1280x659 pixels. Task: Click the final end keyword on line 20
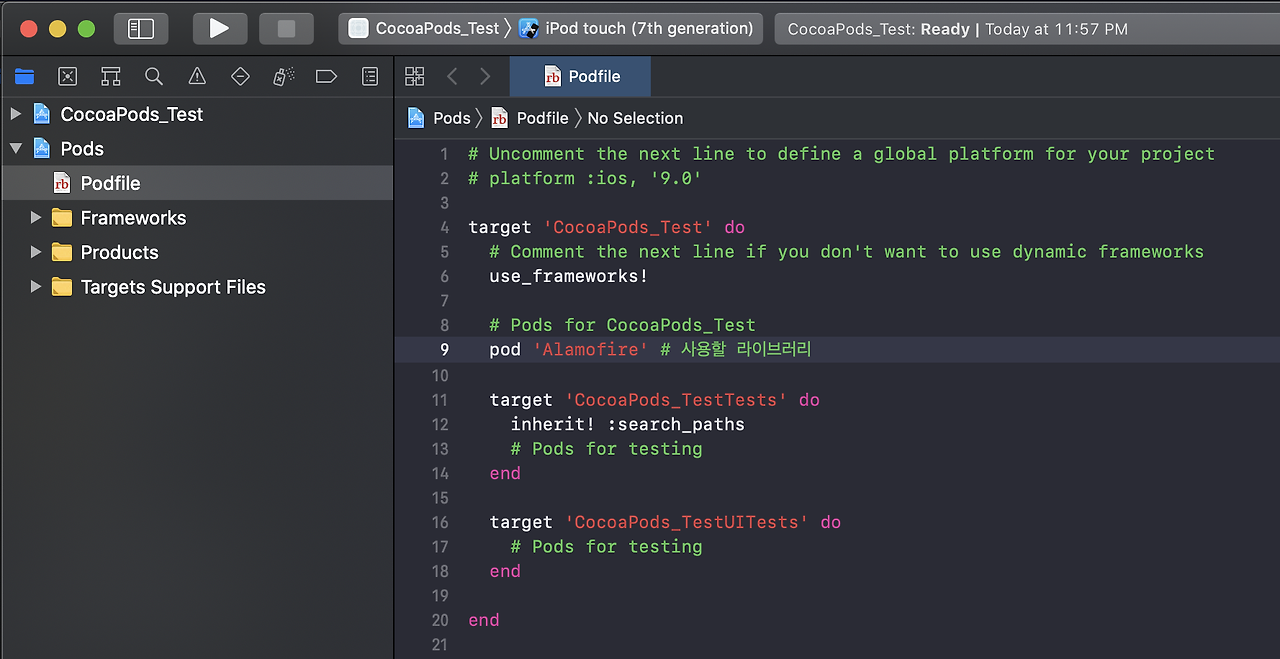click(484, 620)
